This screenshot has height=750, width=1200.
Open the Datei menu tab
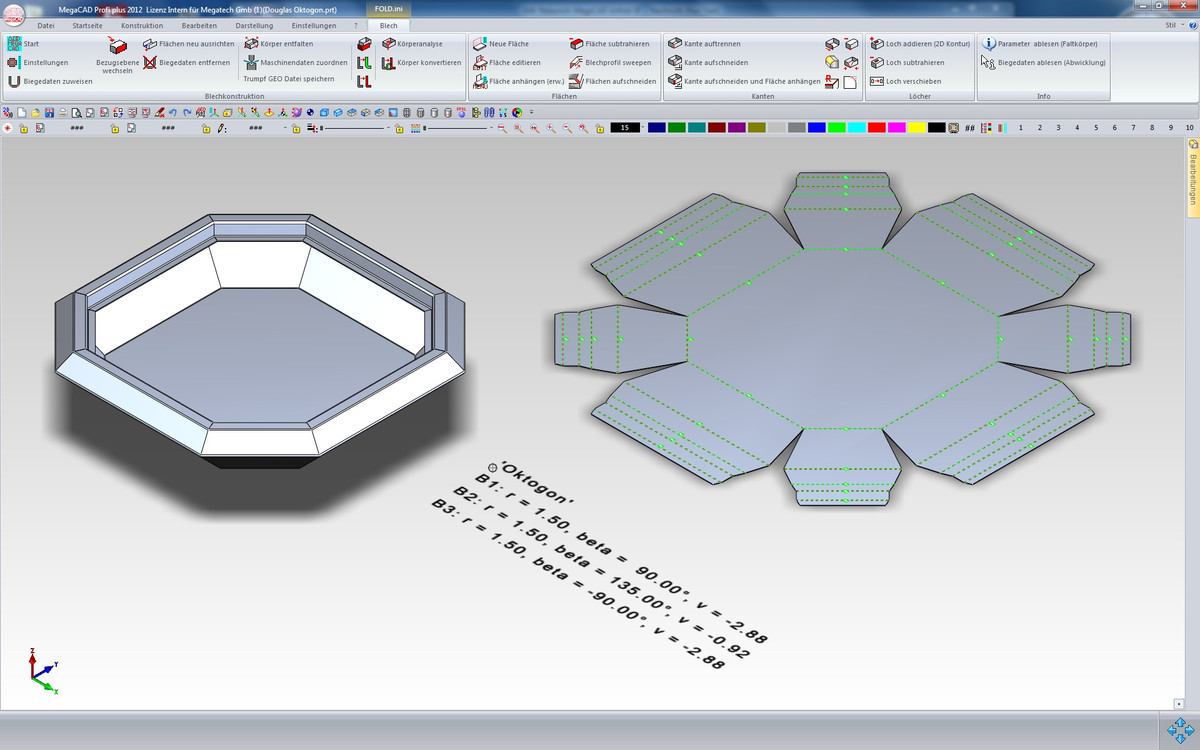46,25
